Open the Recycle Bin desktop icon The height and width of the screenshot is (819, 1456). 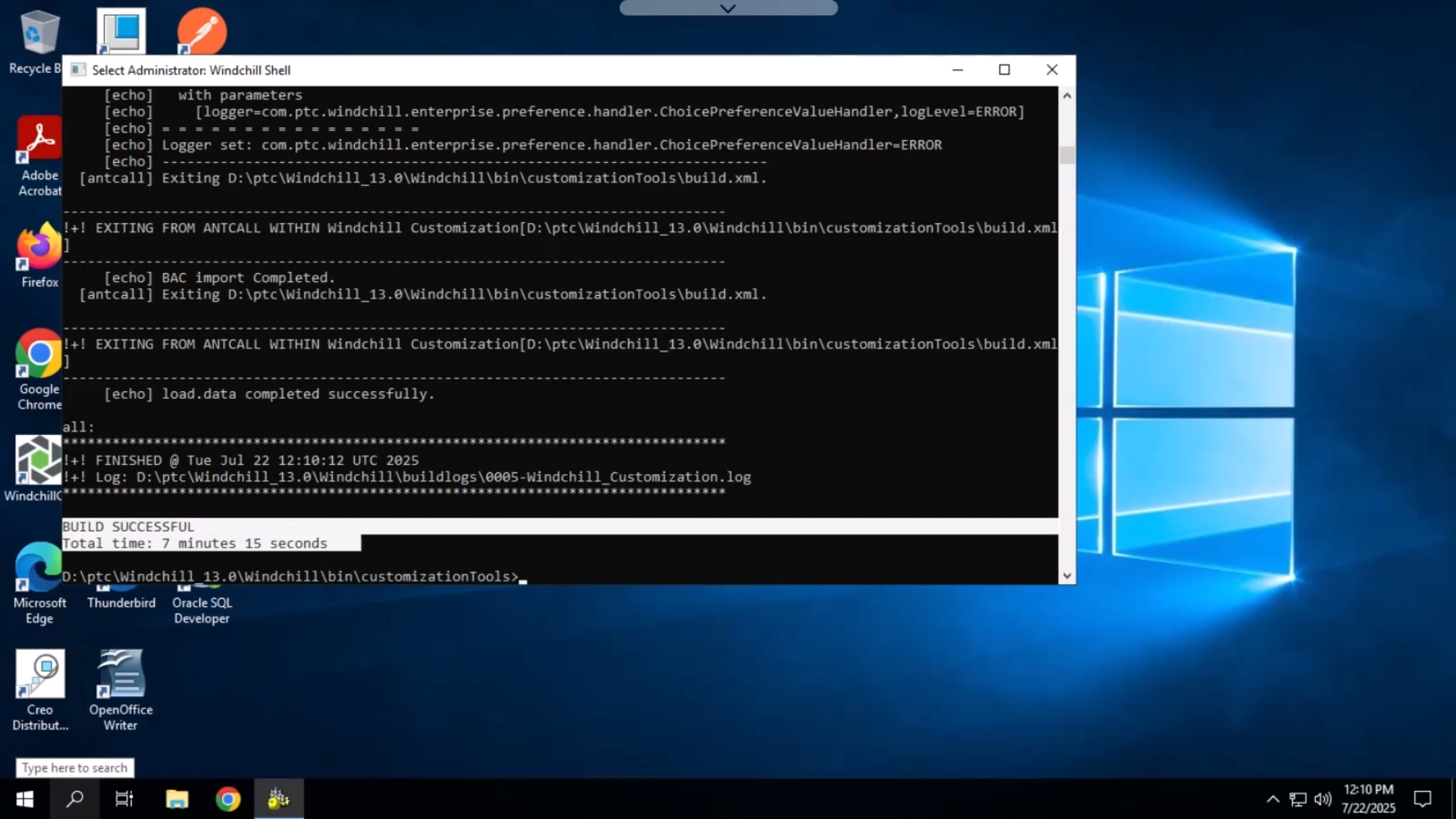tap(35, 42)
